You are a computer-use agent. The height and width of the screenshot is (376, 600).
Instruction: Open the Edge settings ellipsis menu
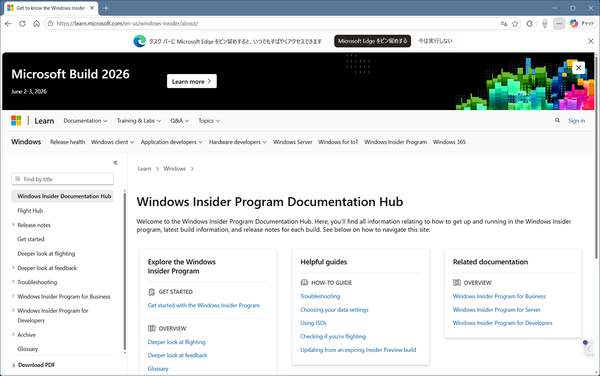pyautogui.click(x=559, y=24)
